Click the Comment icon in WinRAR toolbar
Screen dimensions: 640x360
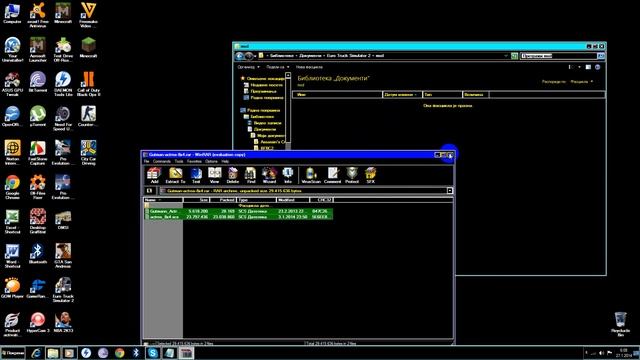pyautogui.click(x=333, y=175)
